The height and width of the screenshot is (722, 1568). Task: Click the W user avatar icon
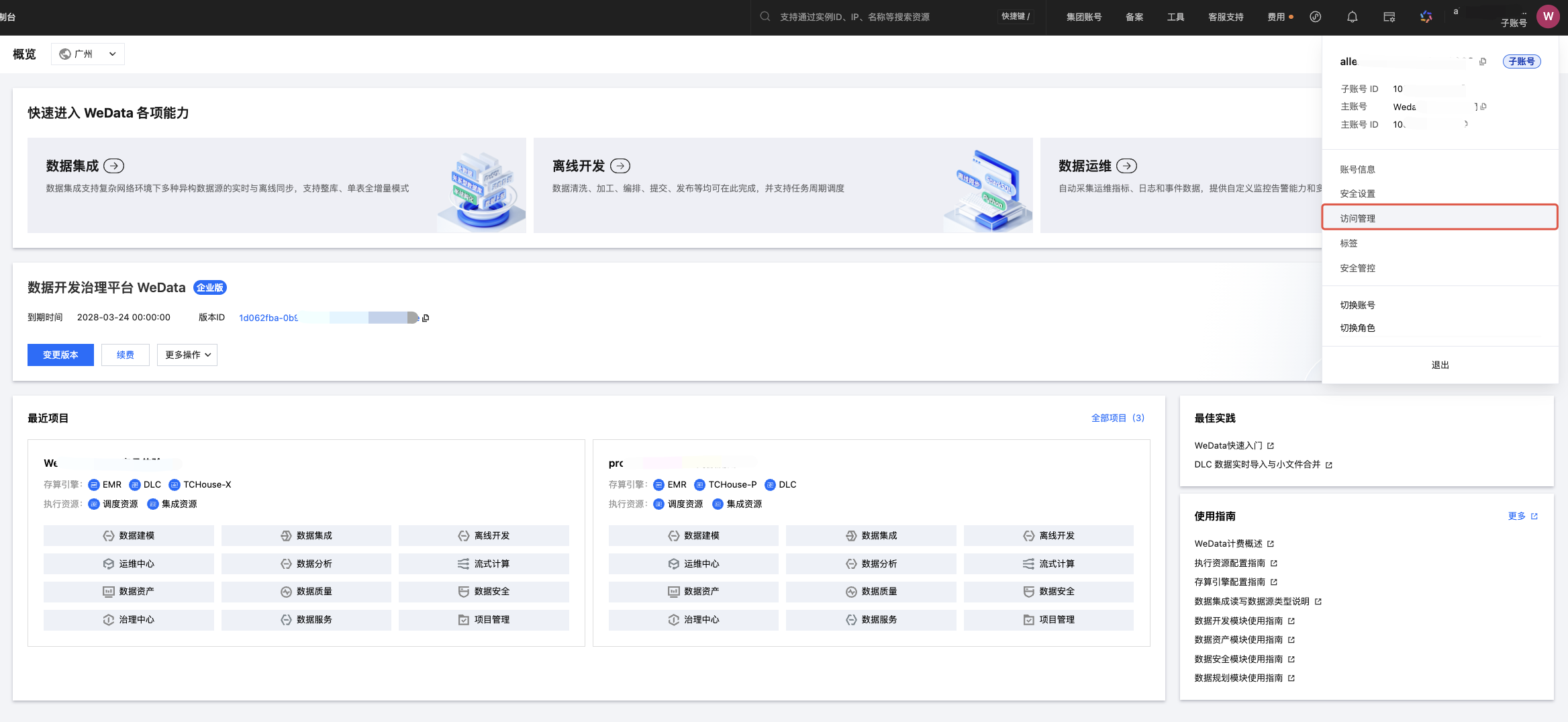pyautogui.click(x=1548, y=17)
